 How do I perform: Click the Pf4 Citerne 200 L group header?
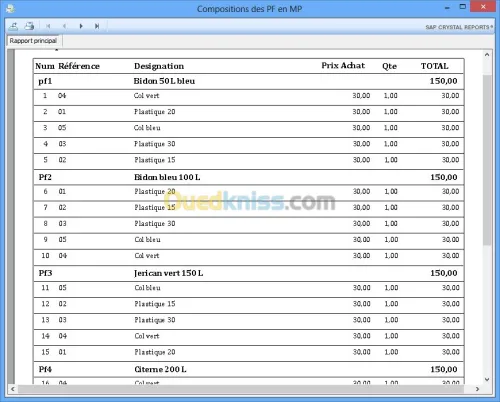point(248,369)
